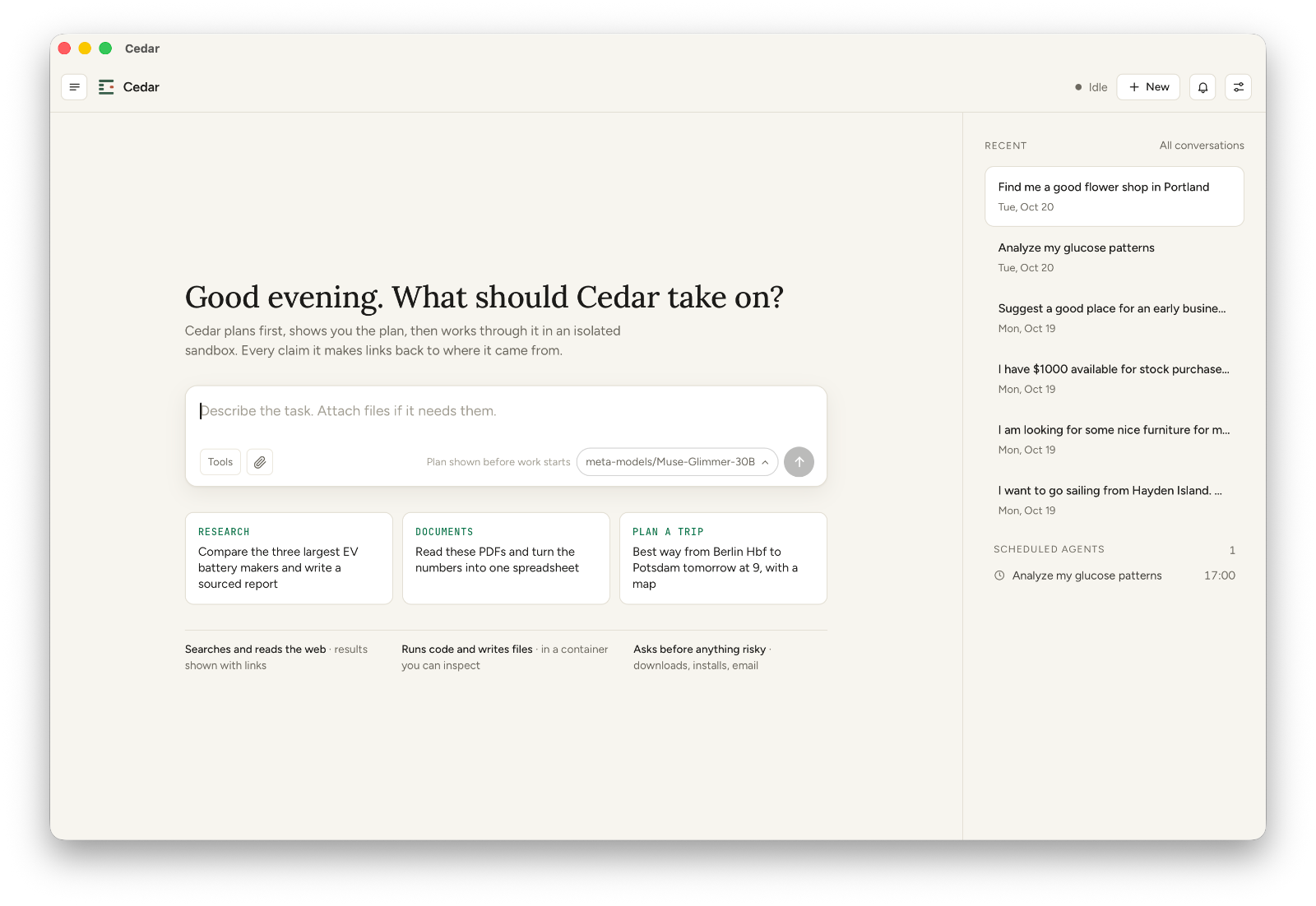Viewport: 1316px width, 906px height.
Task: Click 'Plan shown before work starts' label
Action: [x=498, y=462]
